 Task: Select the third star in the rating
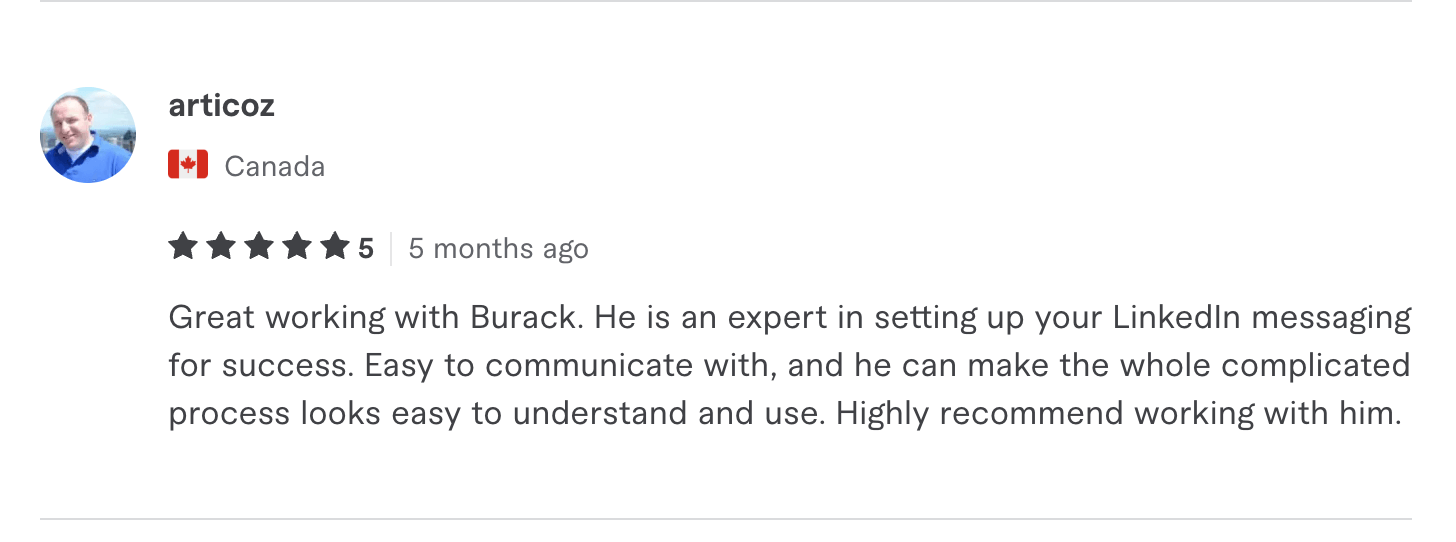click(x=259, y=247)
